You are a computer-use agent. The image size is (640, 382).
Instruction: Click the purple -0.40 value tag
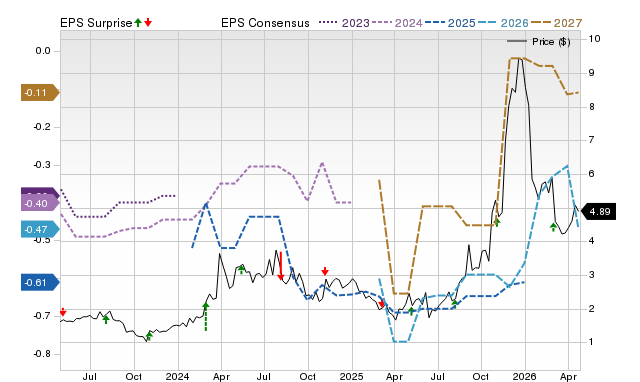40,203
